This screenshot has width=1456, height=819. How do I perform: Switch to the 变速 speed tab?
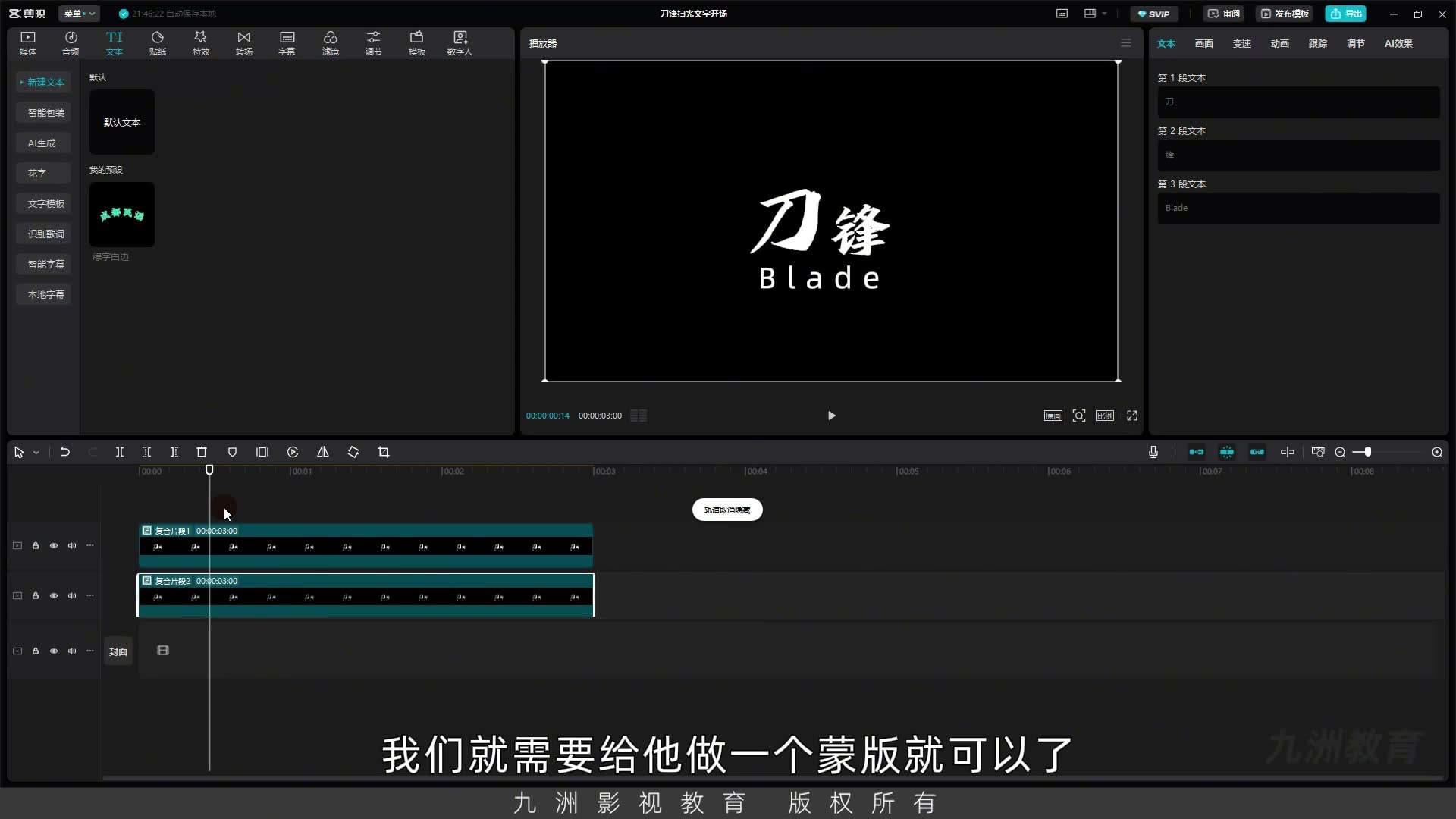pos(1242,44)
